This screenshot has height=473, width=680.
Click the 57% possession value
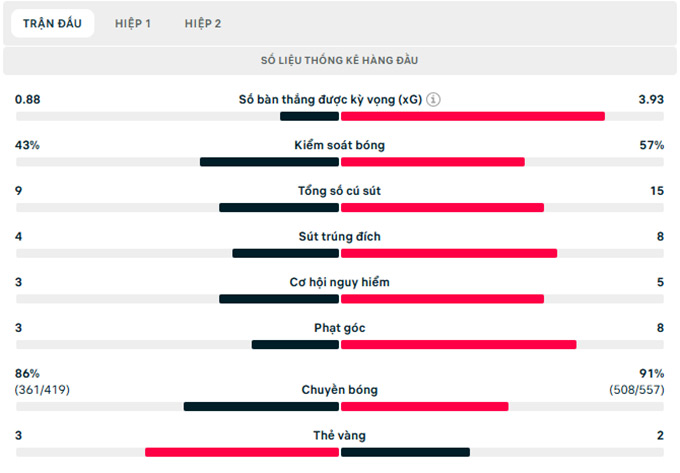(x=651, y=145)
